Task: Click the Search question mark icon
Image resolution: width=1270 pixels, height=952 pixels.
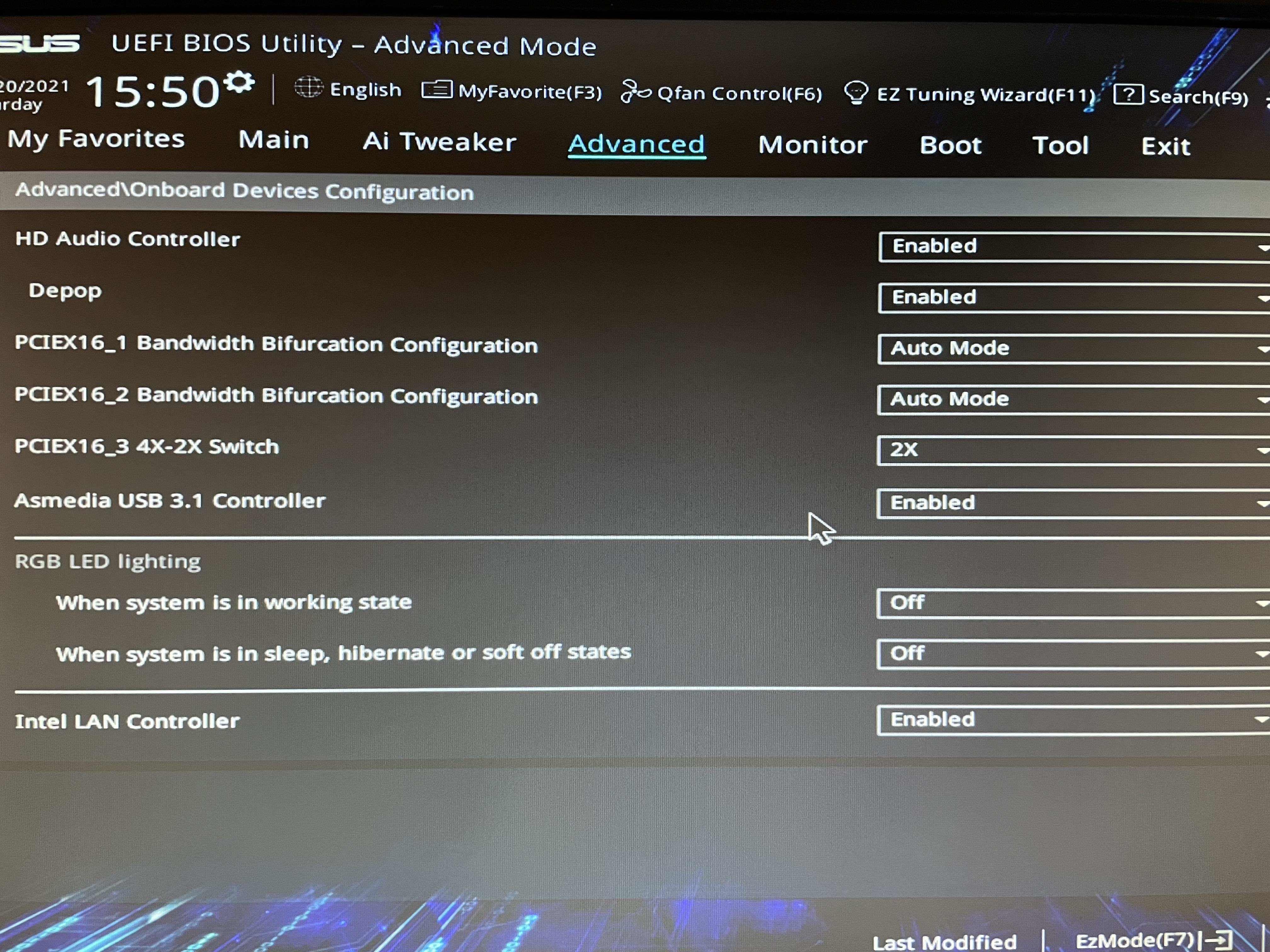Action: pos(1128,95)
